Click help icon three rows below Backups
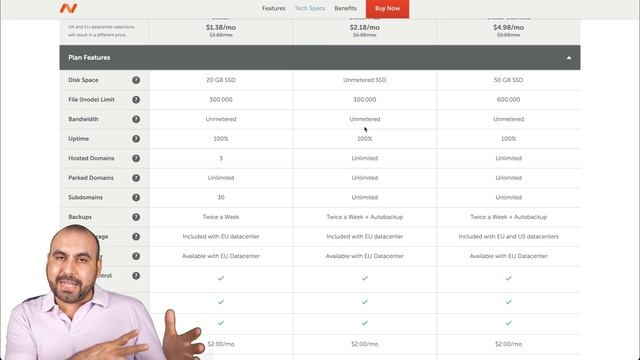 136,276
